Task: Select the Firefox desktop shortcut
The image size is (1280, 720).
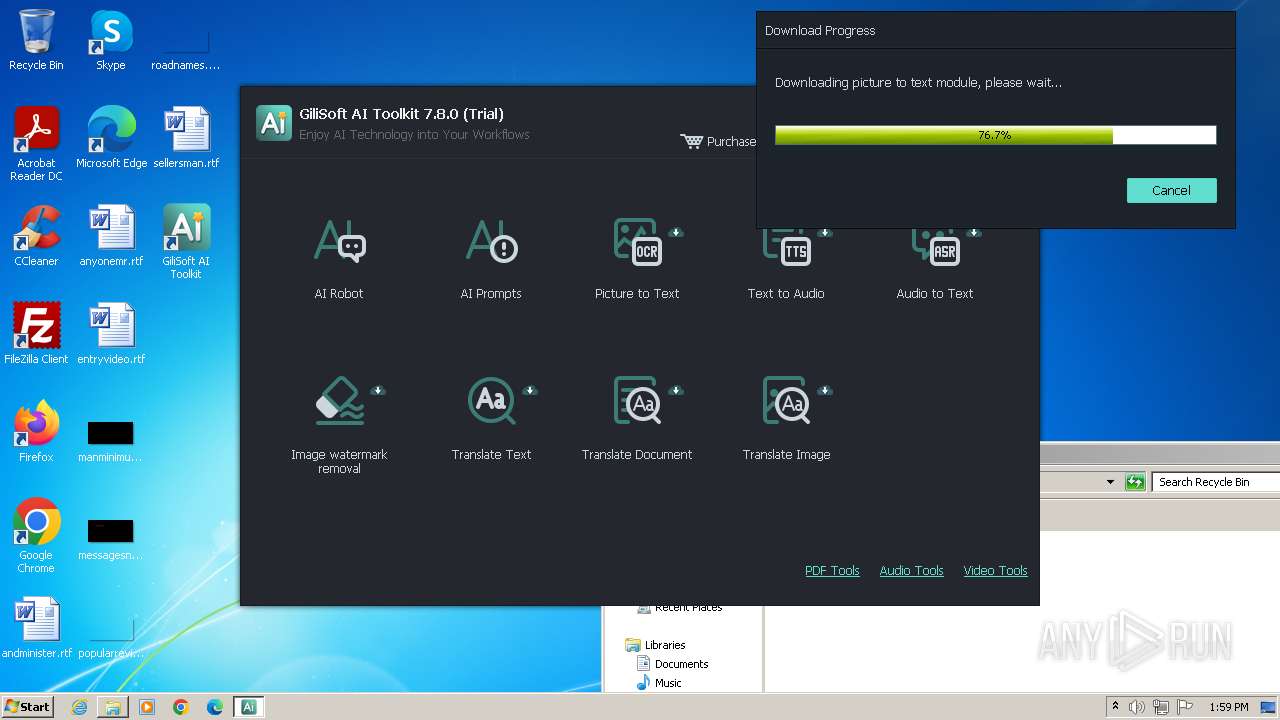Action: click(x=36, y=432)
